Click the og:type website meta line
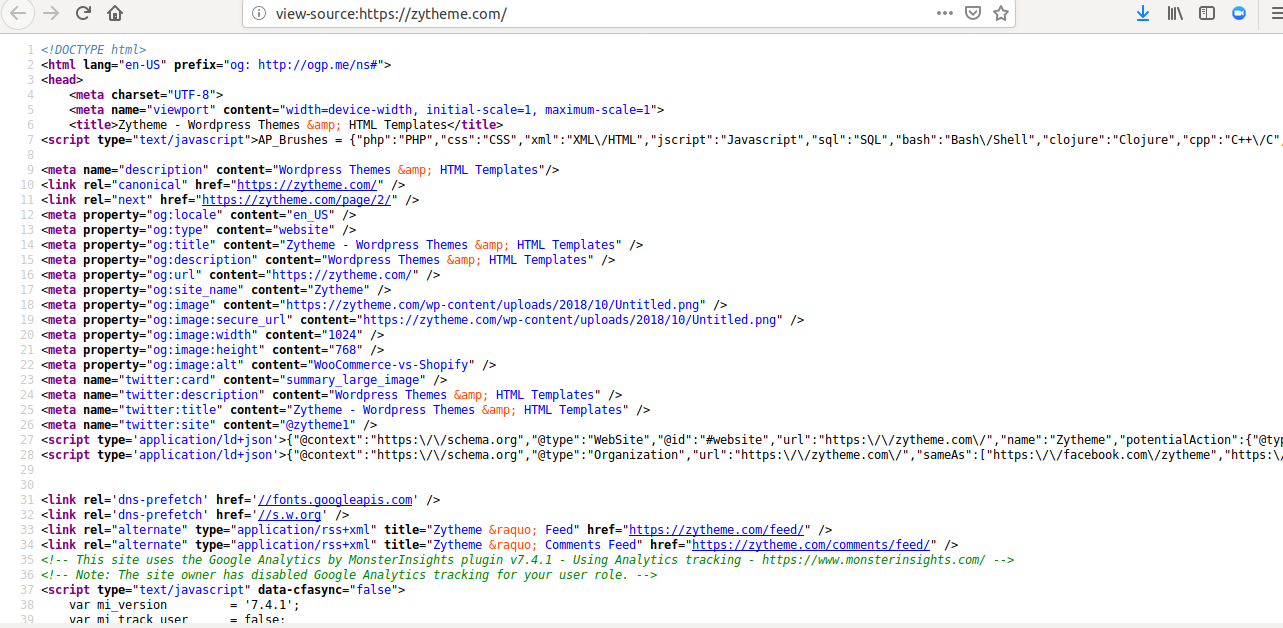1283x628 pixels. click(199, 230)
